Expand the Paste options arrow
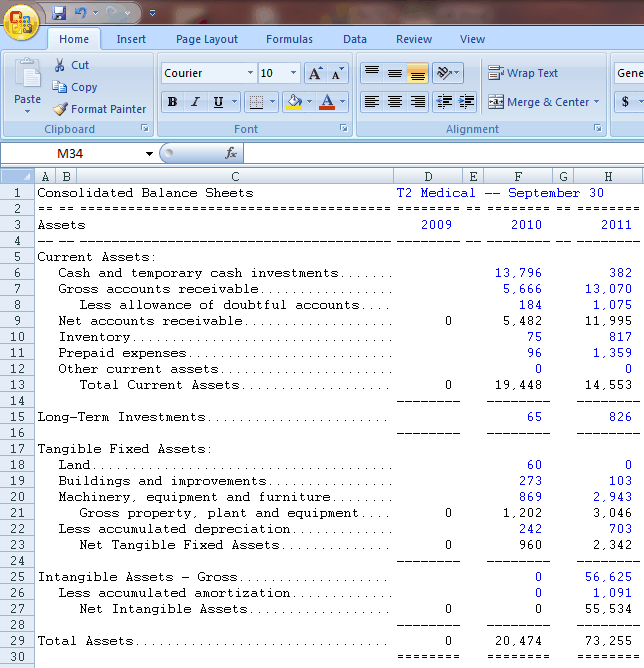This screenshot has height=668, width=644. coord(27,112)
